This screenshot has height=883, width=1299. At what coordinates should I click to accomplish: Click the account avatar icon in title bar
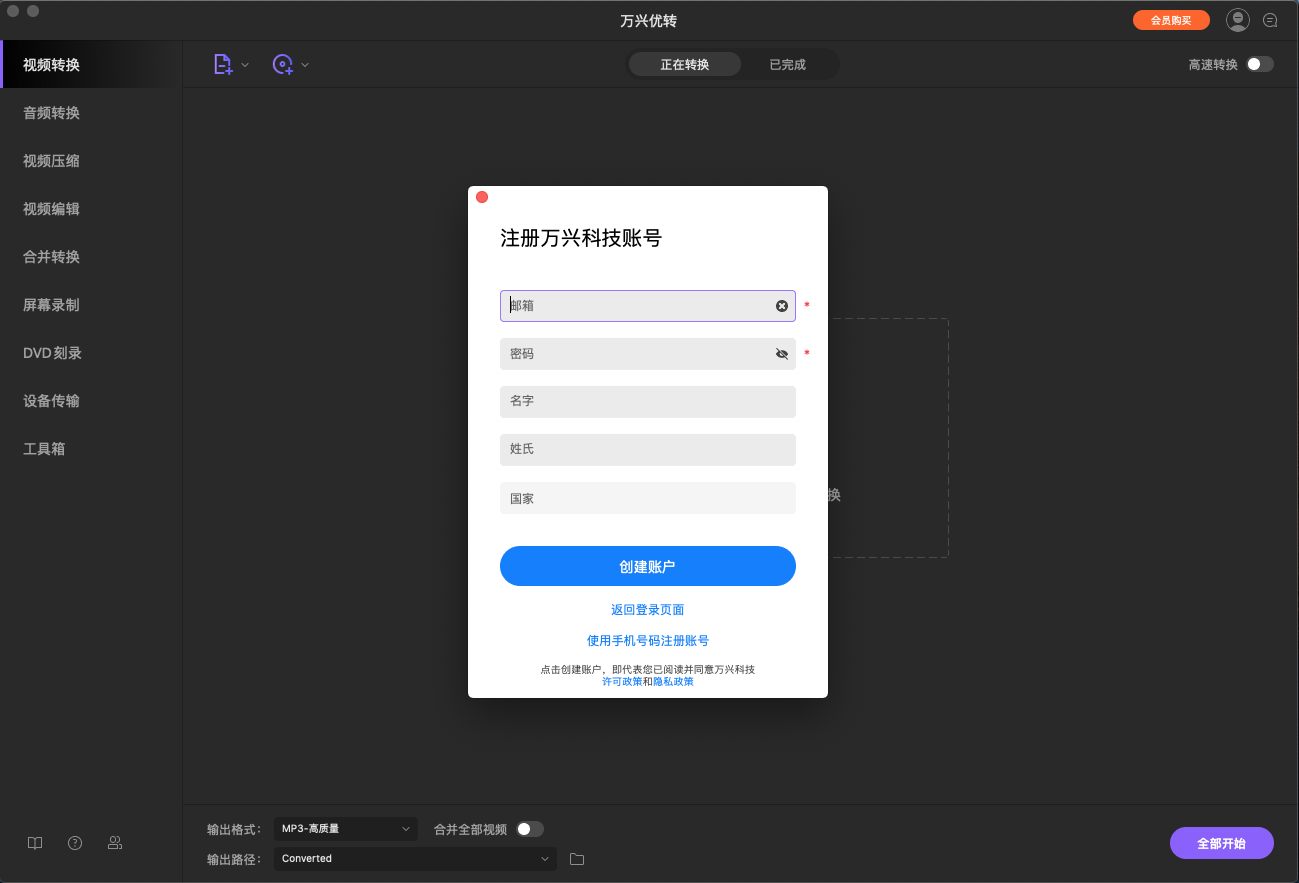coord(1237,19)
